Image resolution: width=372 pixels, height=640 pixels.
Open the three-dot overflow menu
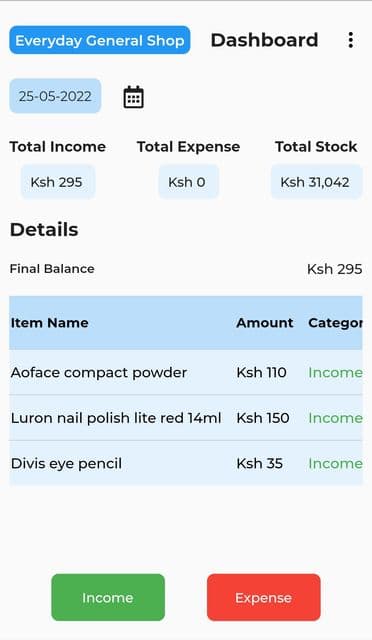350,40
